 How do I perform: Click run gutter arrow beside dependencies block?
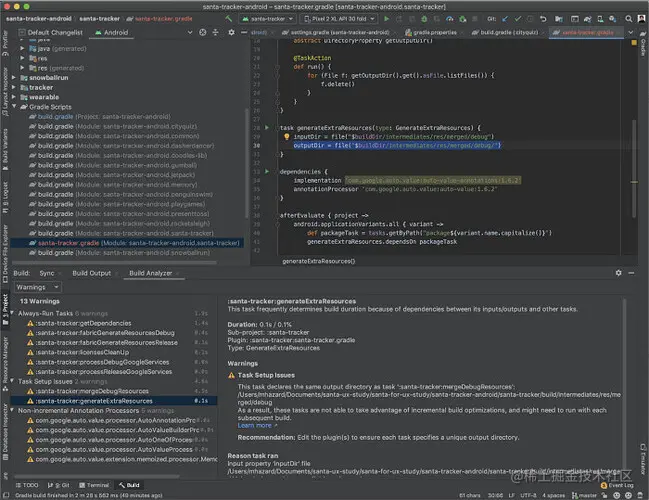coord(267,171)
